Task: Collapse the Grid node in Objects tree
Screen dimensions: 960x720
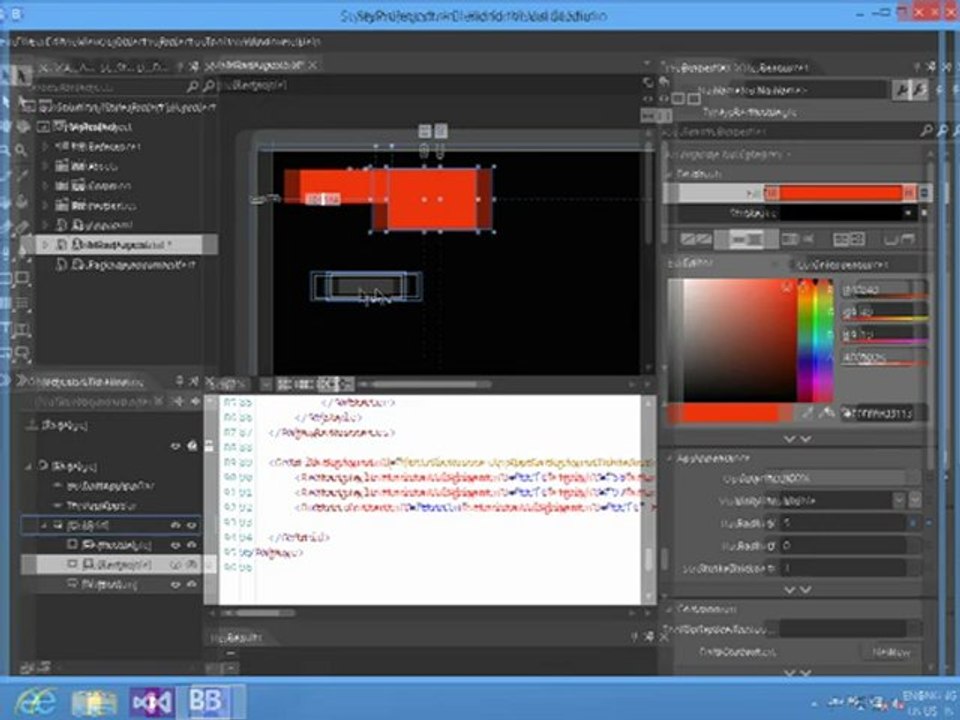Action: coord(44,525)
